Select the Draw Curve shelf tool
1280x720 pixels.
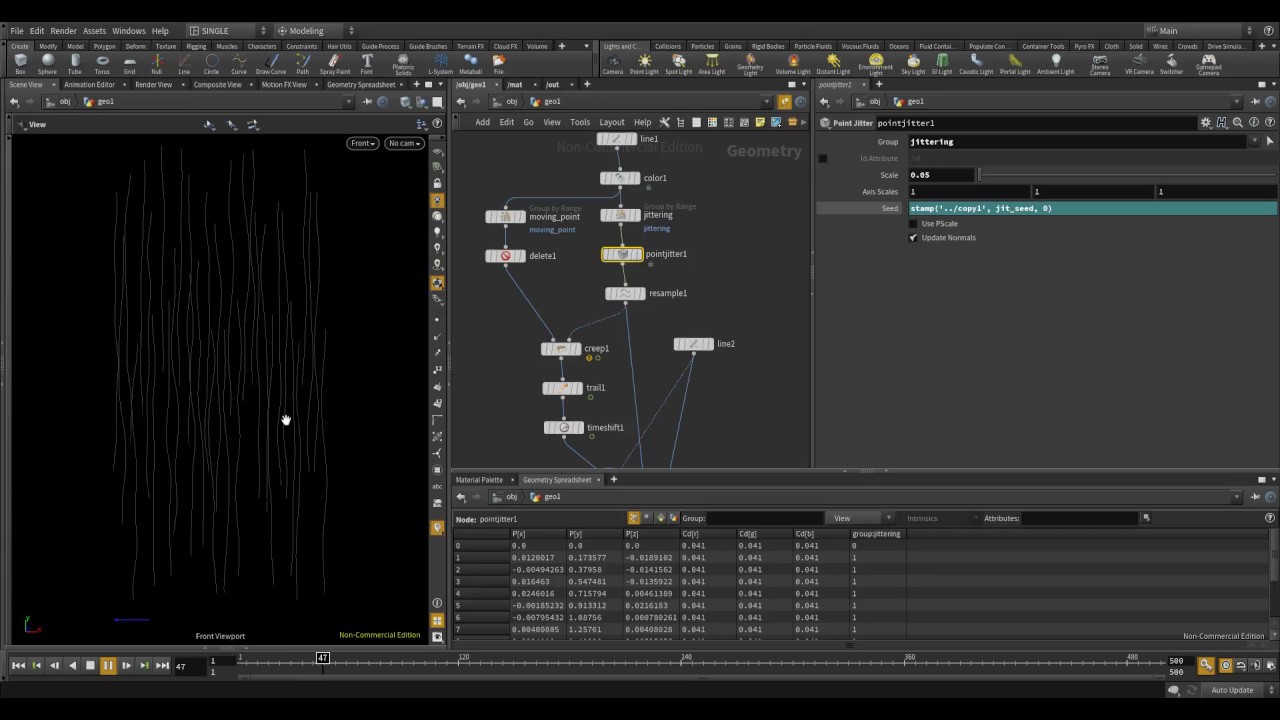point(270,64)
